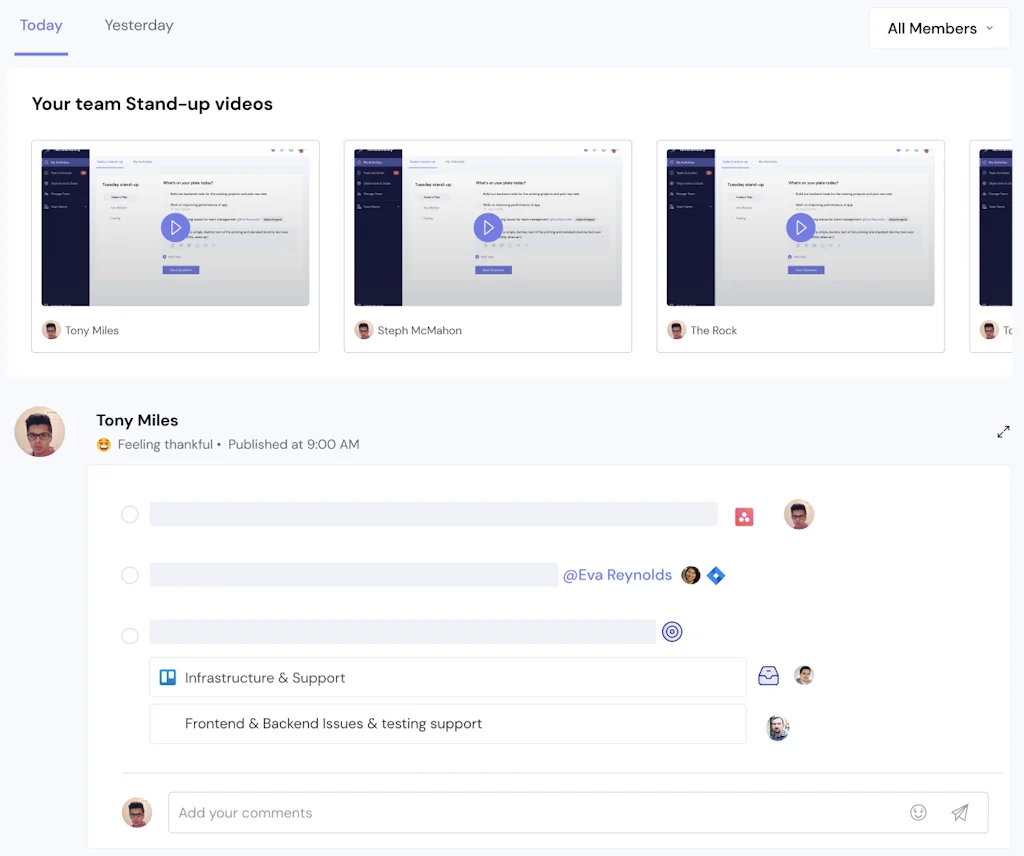
Task: Click the Asana icon on the first task
Action: pos(744,514)
